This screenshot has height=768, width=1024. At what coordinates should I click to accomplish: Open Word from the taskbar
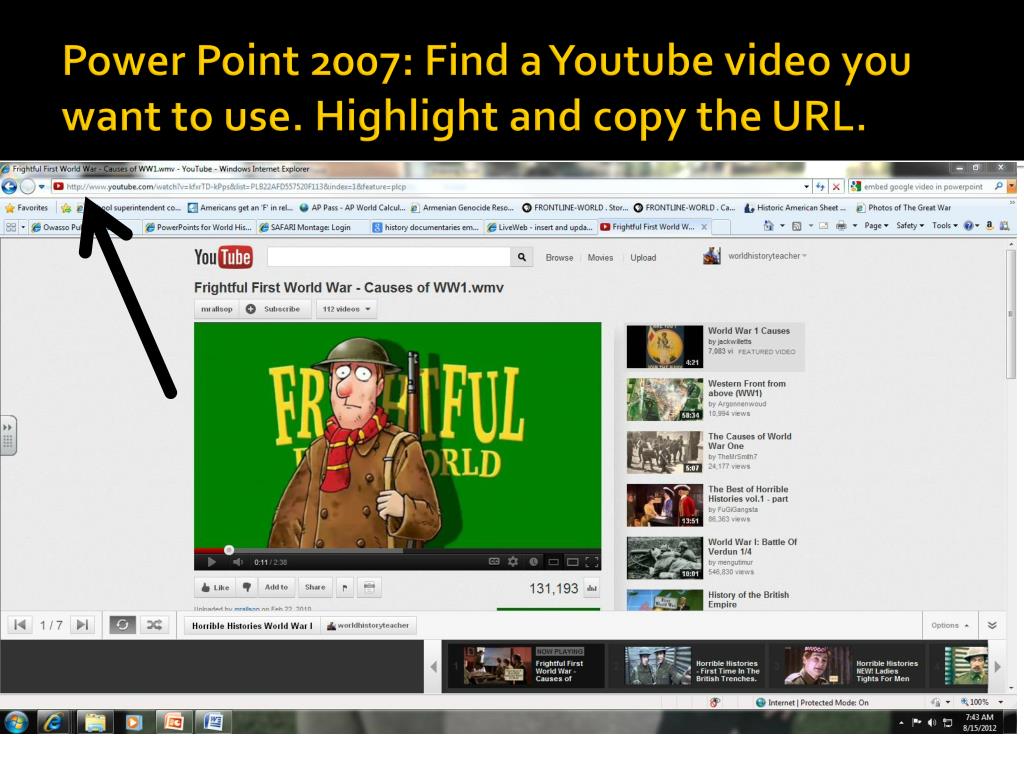tap(213, 722)
